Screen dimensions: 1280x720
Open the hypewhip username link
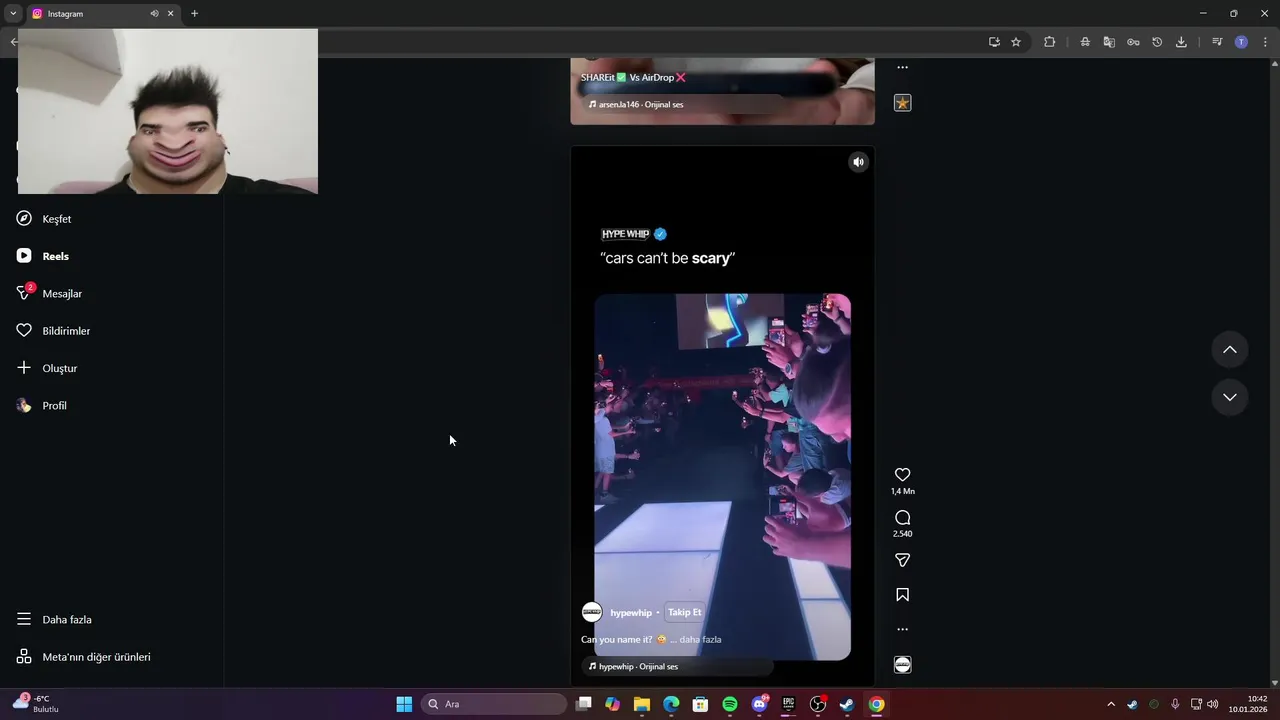point(631,613)
